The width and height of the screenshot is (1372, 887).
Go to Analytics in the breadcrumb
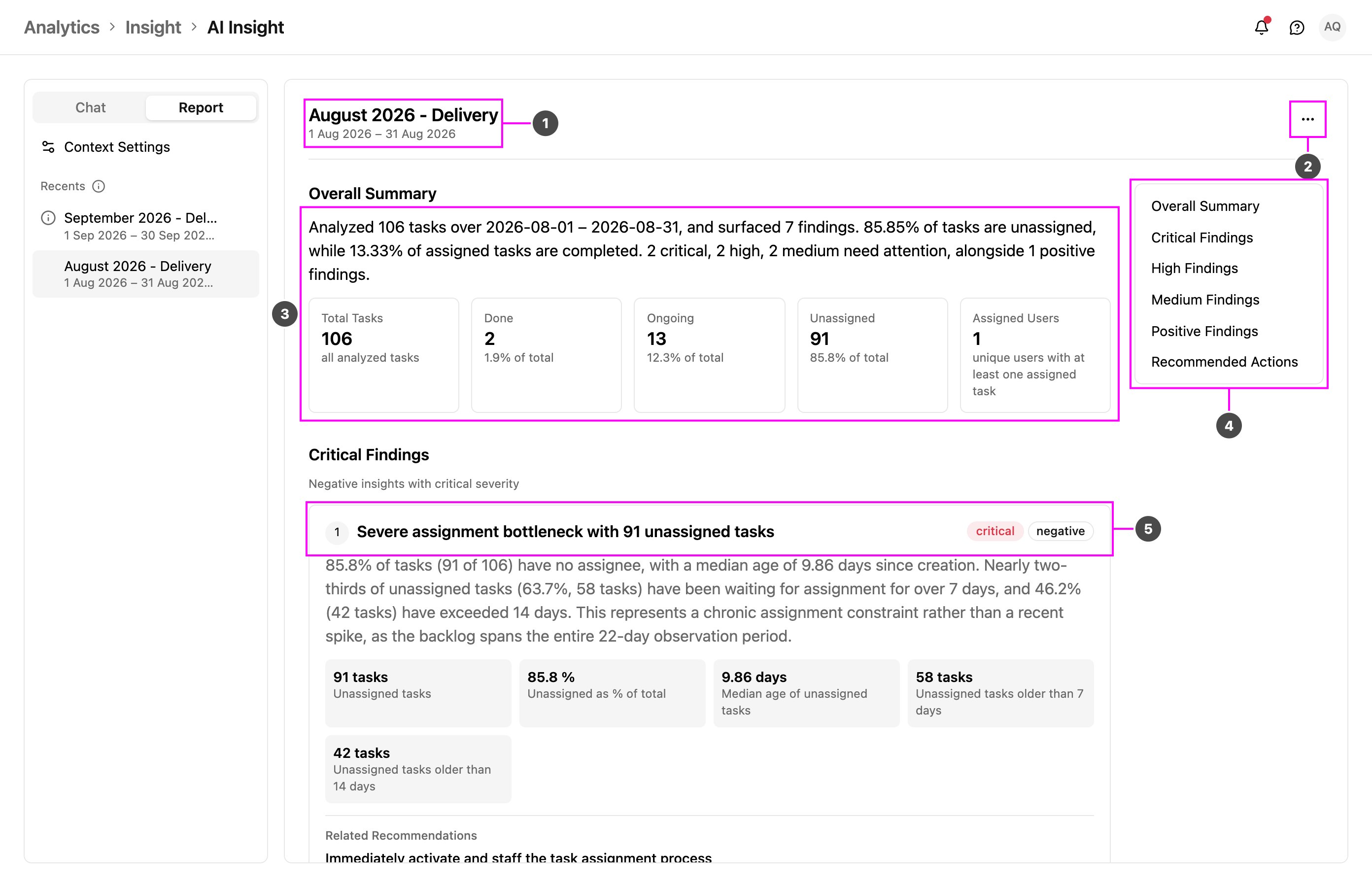[62, 27]
